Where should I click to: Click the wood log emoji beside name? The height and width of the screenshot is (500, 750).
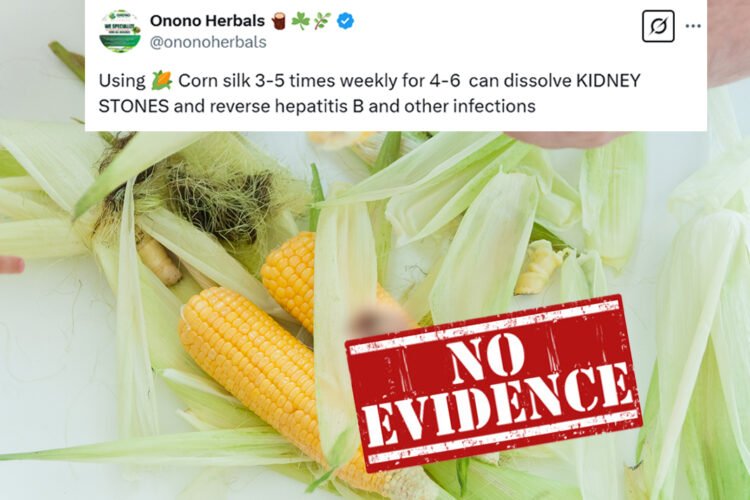[278, 21]
